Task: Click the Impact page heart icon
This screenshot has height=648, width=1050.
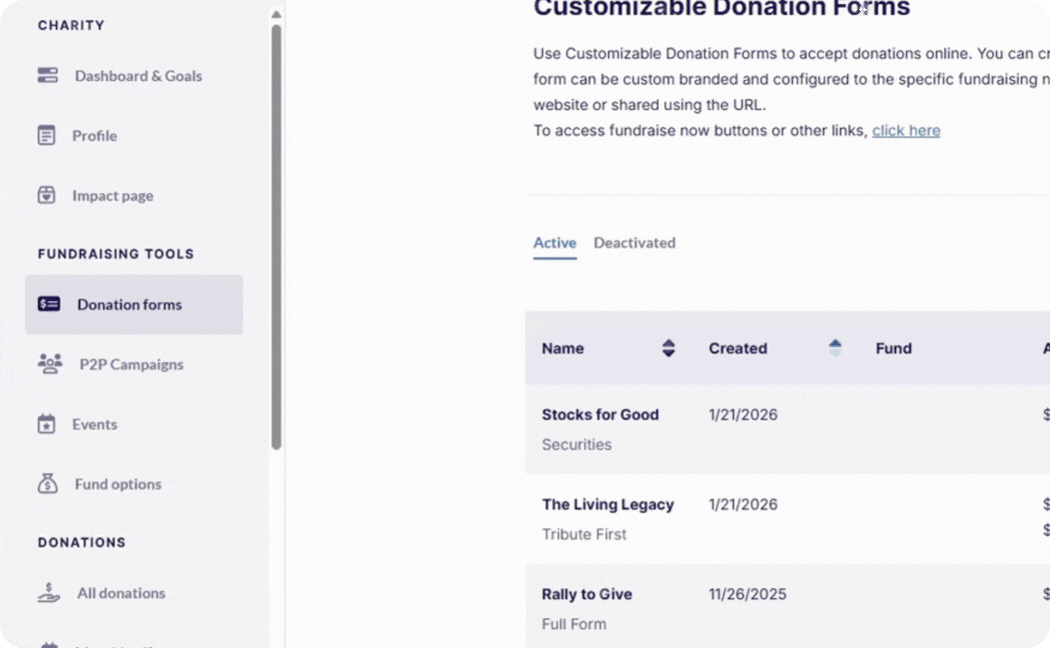Action: pyautogui.click(x=46, y=195)
